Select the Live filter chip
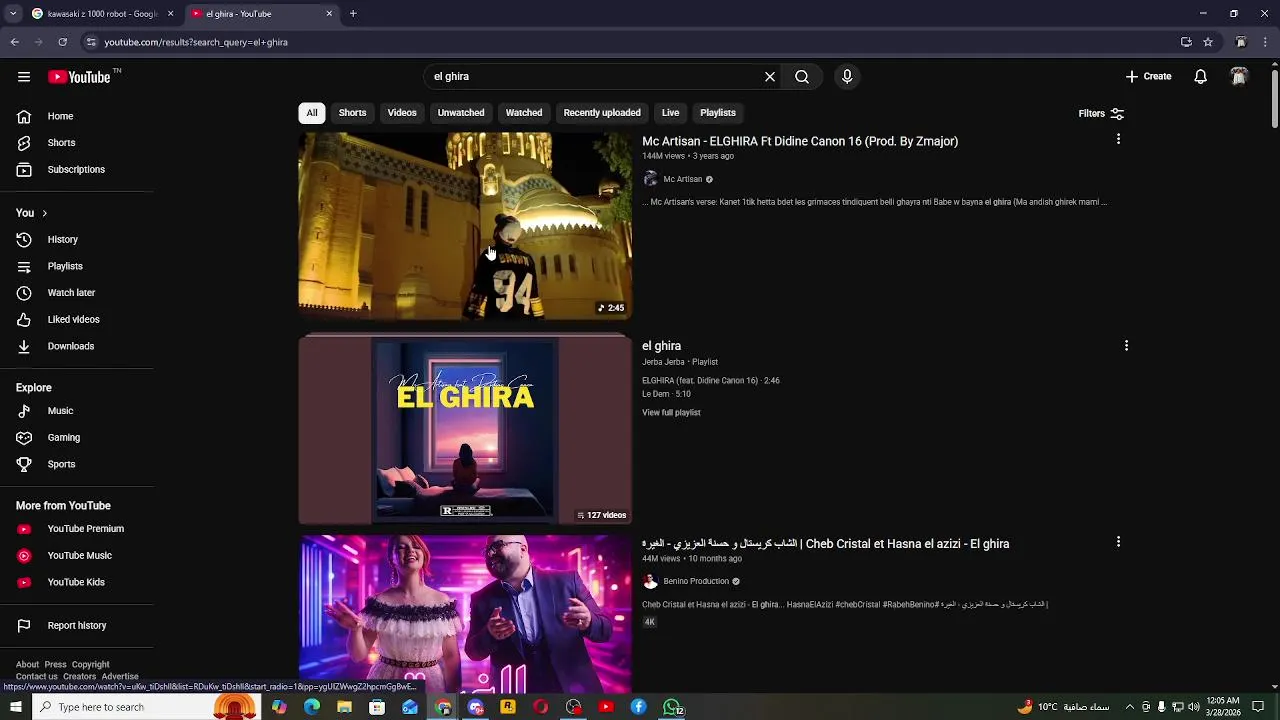This screenshot has height=720, width=1280. (x=670, y=113)
